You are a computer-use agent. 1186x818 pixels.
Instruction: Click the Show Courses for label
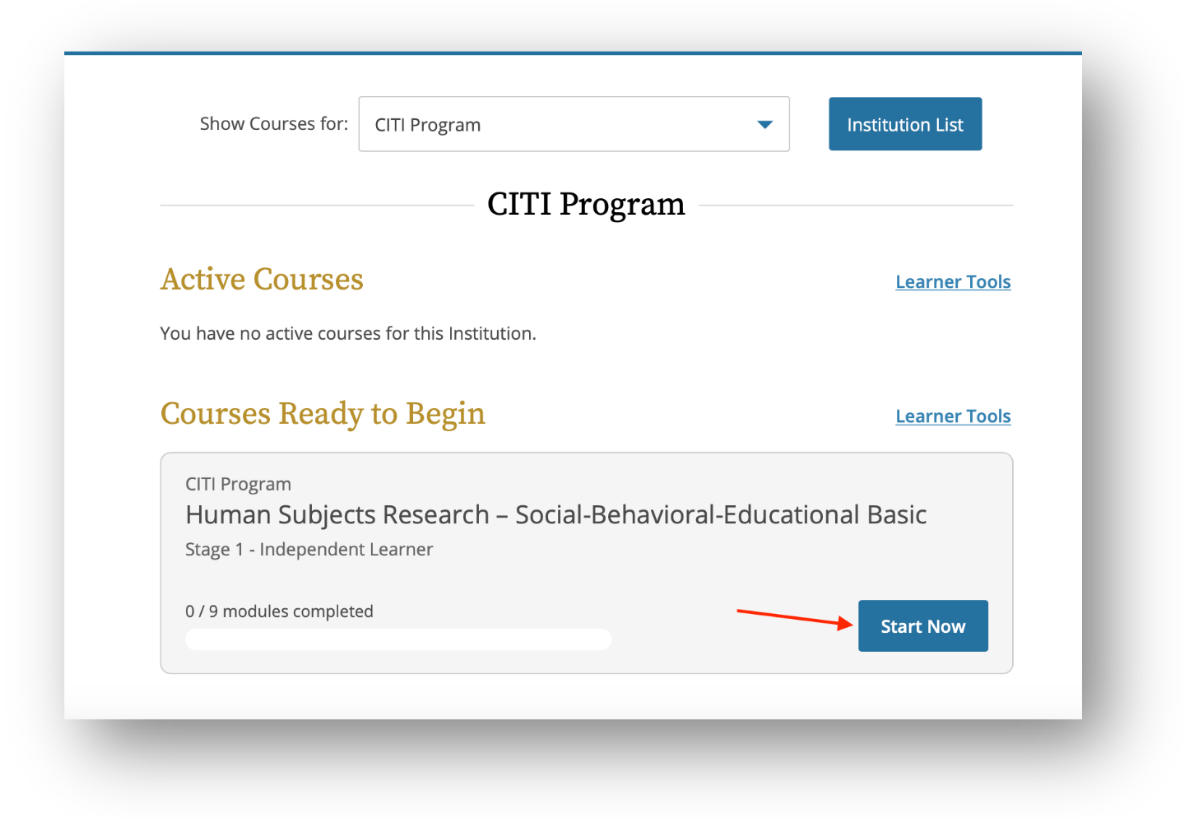[x=274, y=123]
